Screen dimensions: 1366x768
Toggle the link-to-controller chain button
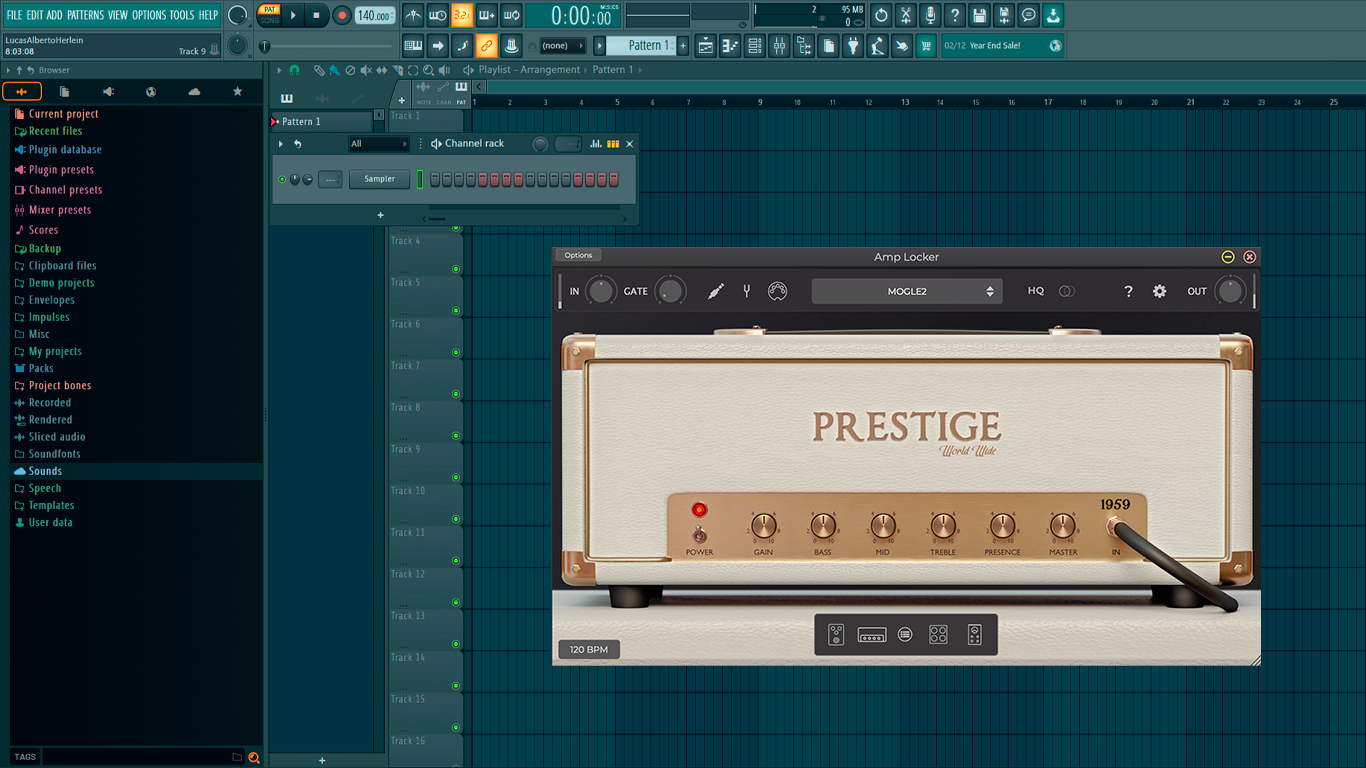pos(486,46)
